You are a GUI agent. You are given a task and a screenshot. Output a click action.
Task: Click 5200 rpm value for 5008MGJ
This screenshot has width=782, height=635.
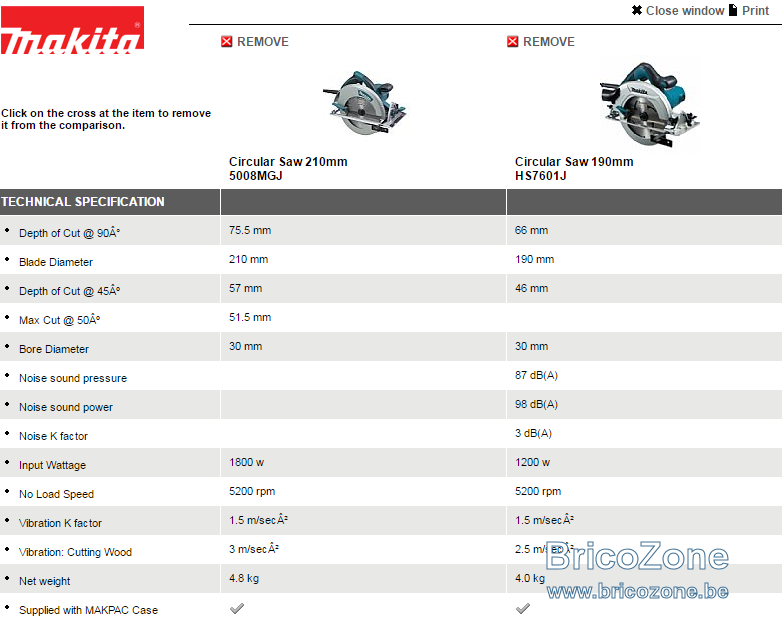point(252,491)
